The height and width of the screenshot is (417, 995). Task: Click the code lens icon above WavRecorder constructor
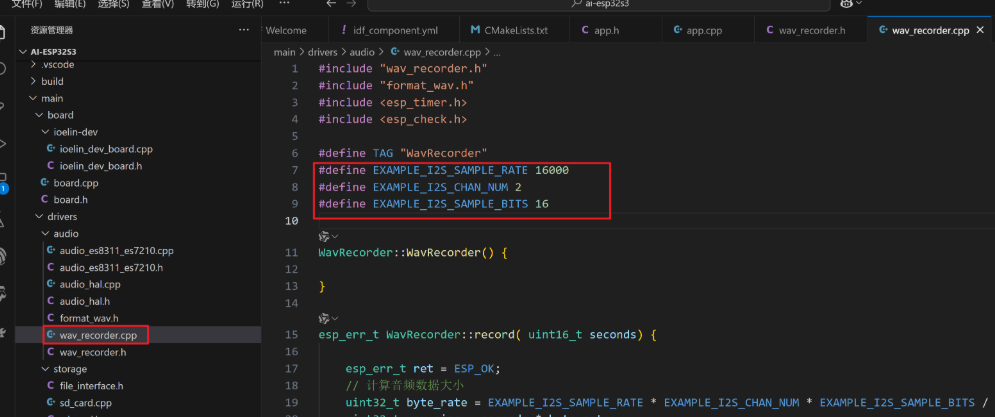pos(324,236)
